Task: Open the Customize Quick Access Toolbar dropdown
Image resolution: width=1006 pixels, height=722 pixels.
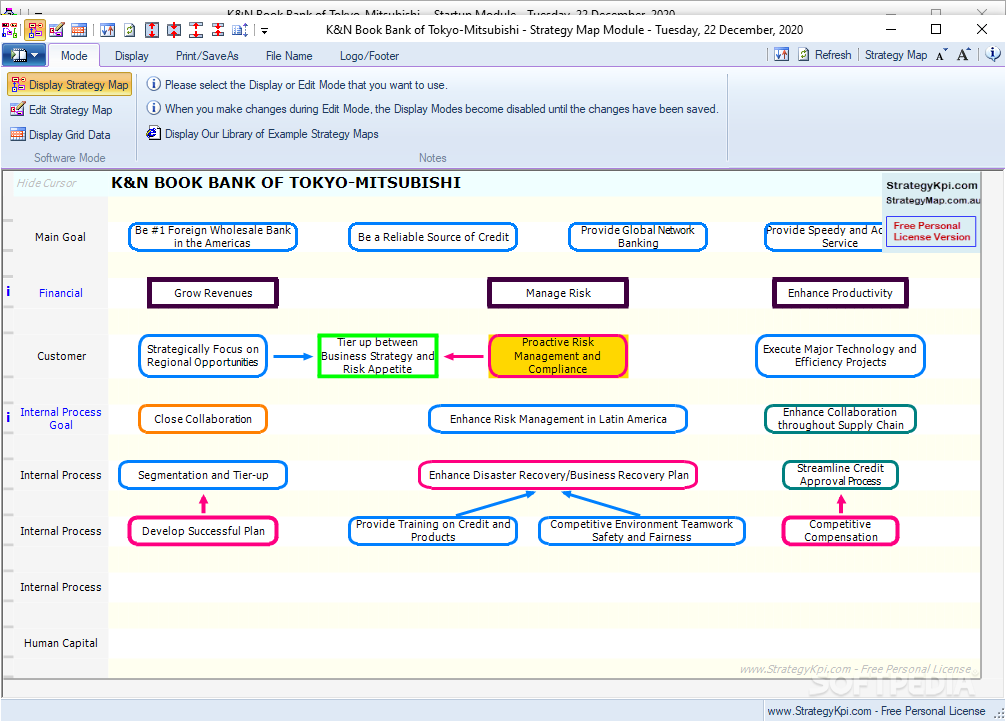Action: point(264,30)
